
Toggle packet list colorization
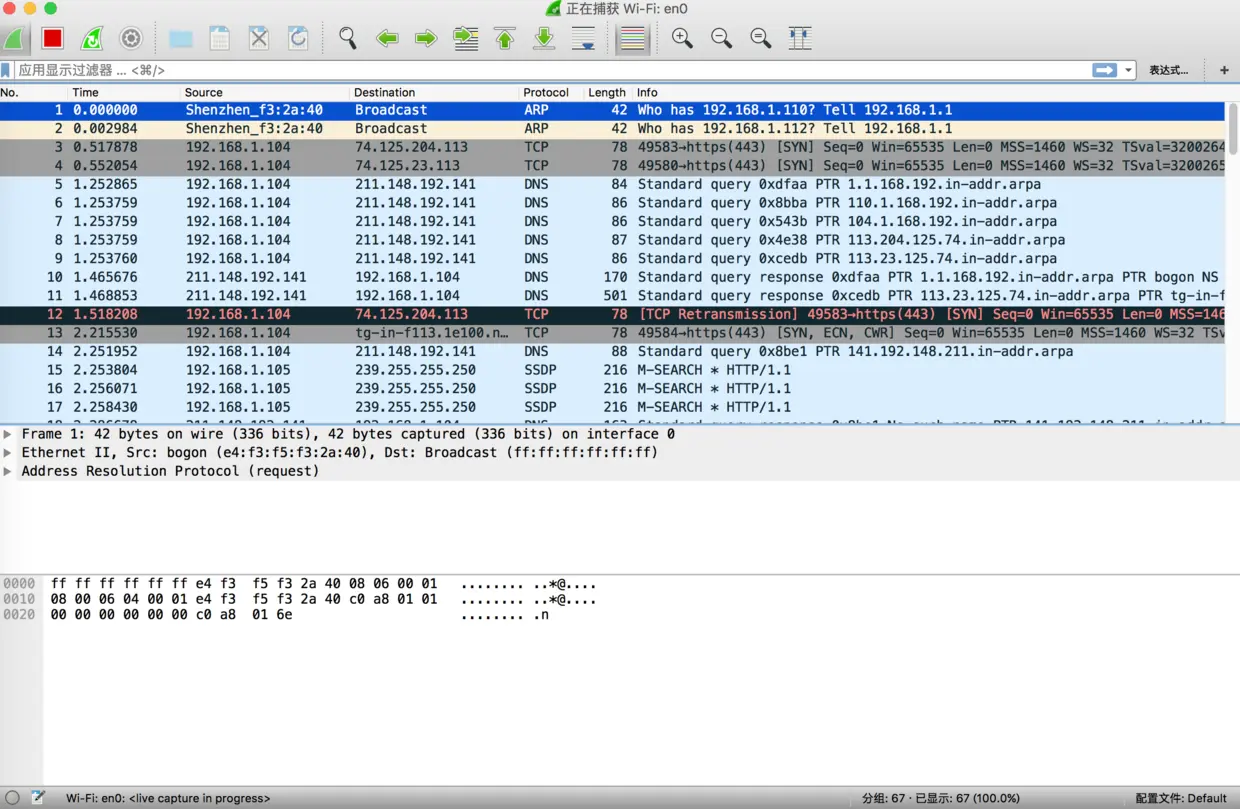click(x=632, y=39)
